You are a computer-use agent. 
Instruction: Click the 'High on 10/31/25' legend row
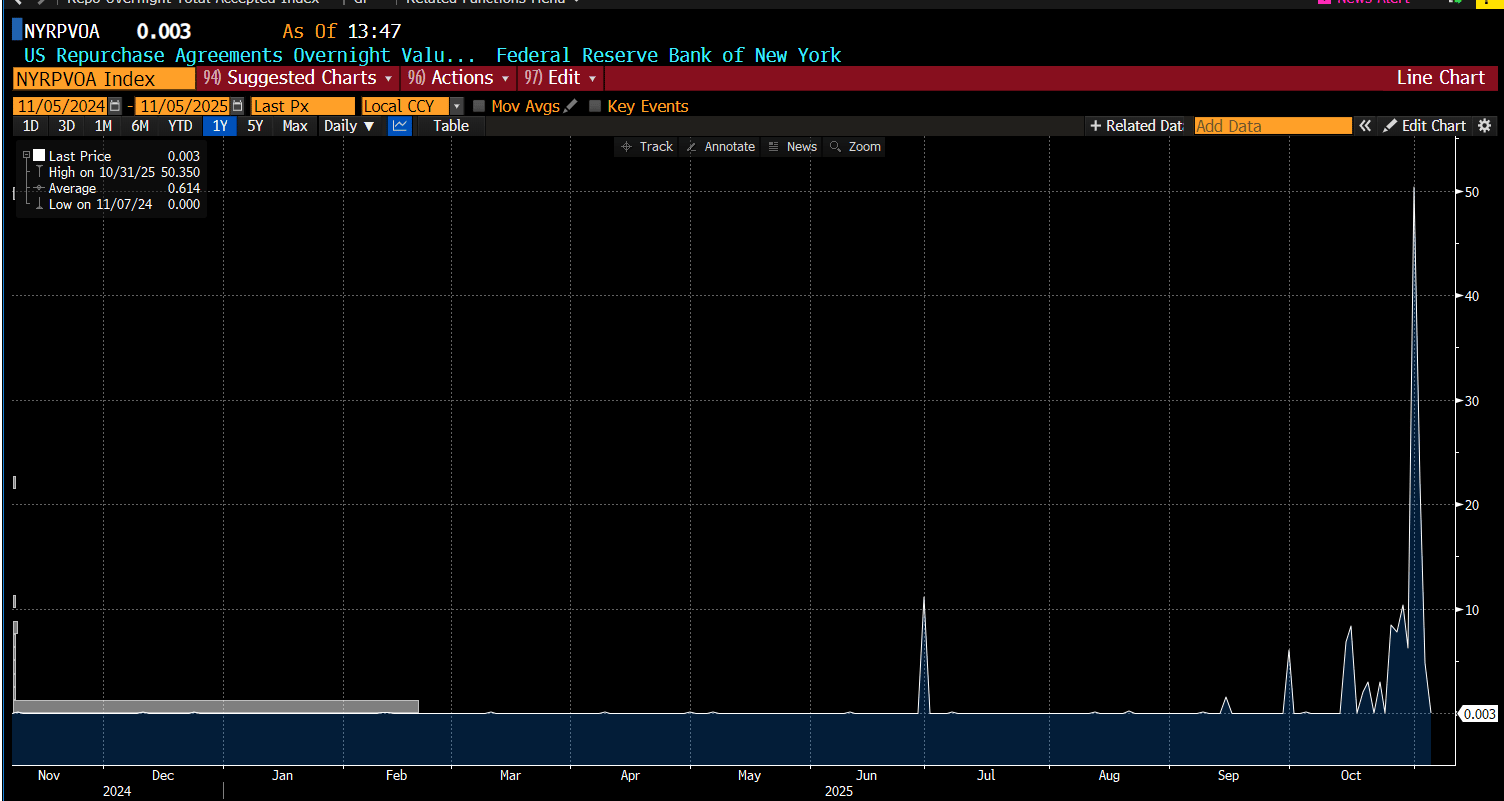pos(117,172)
